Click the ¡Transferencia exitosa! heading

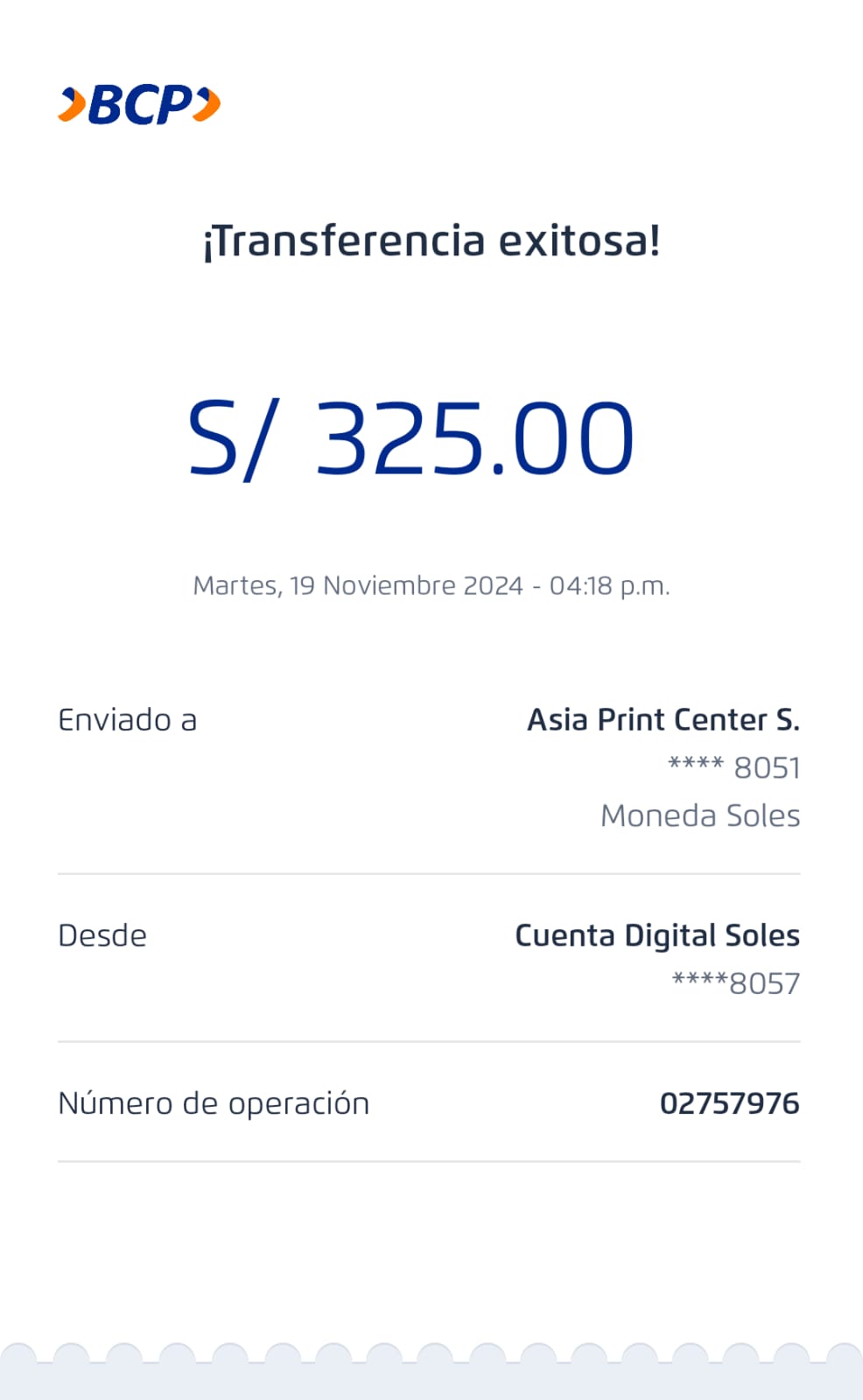431,241
